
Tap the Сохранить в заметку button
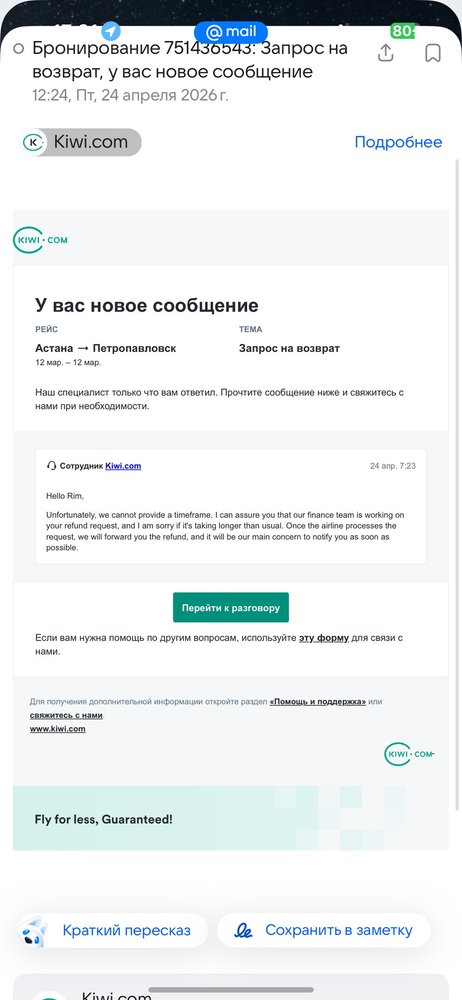tap(324, 930)
